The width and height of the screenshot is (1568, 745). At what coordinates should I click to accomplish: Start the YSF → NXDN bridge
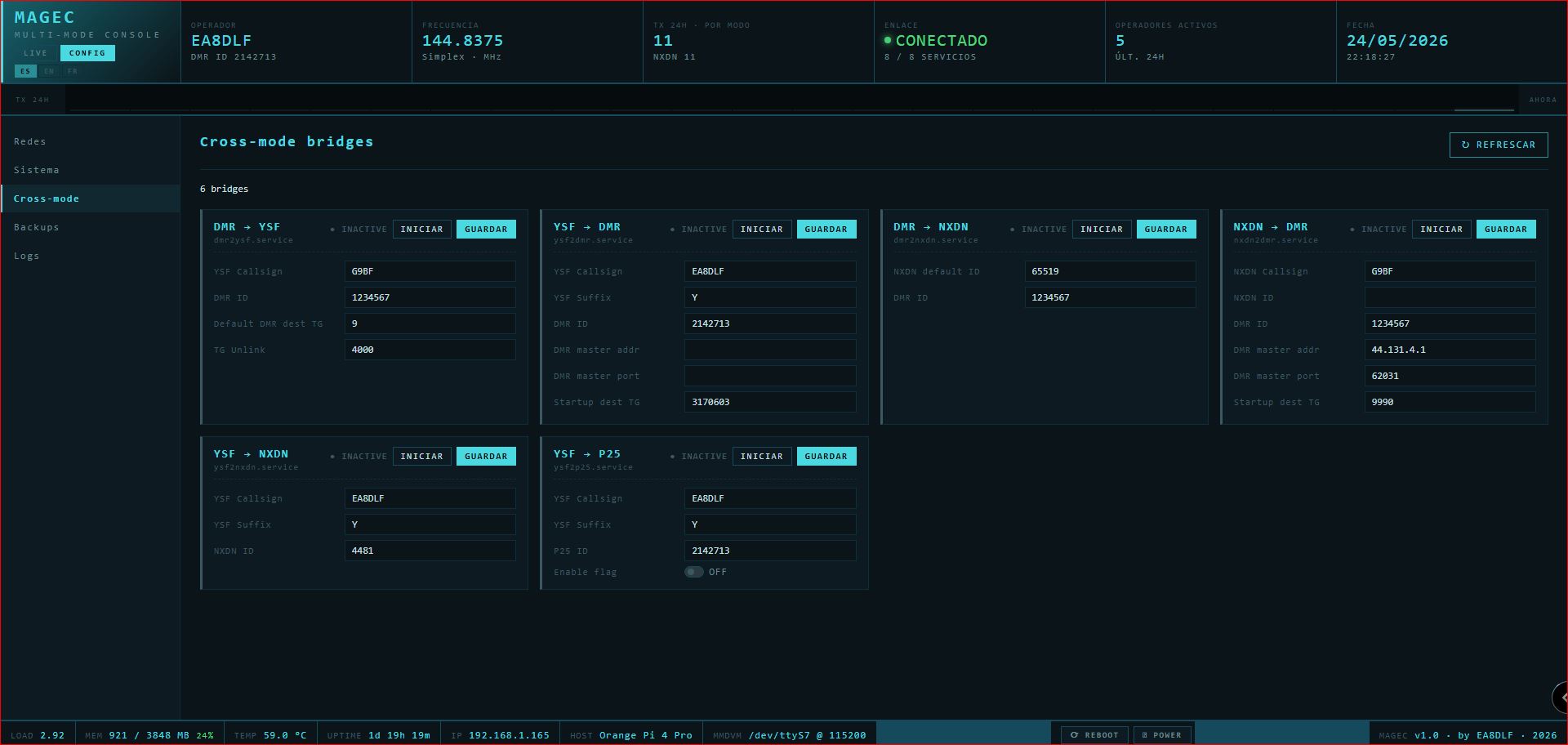pyautogui.click(x=421, y=457)
